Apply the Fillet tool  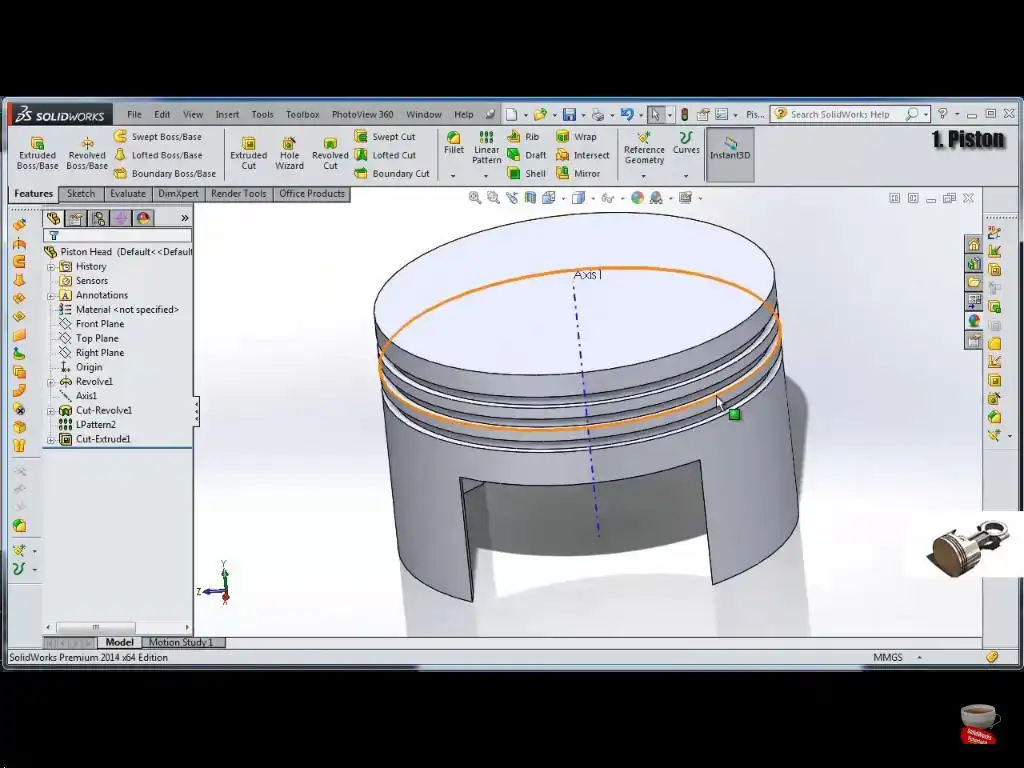tap(454, 143)
